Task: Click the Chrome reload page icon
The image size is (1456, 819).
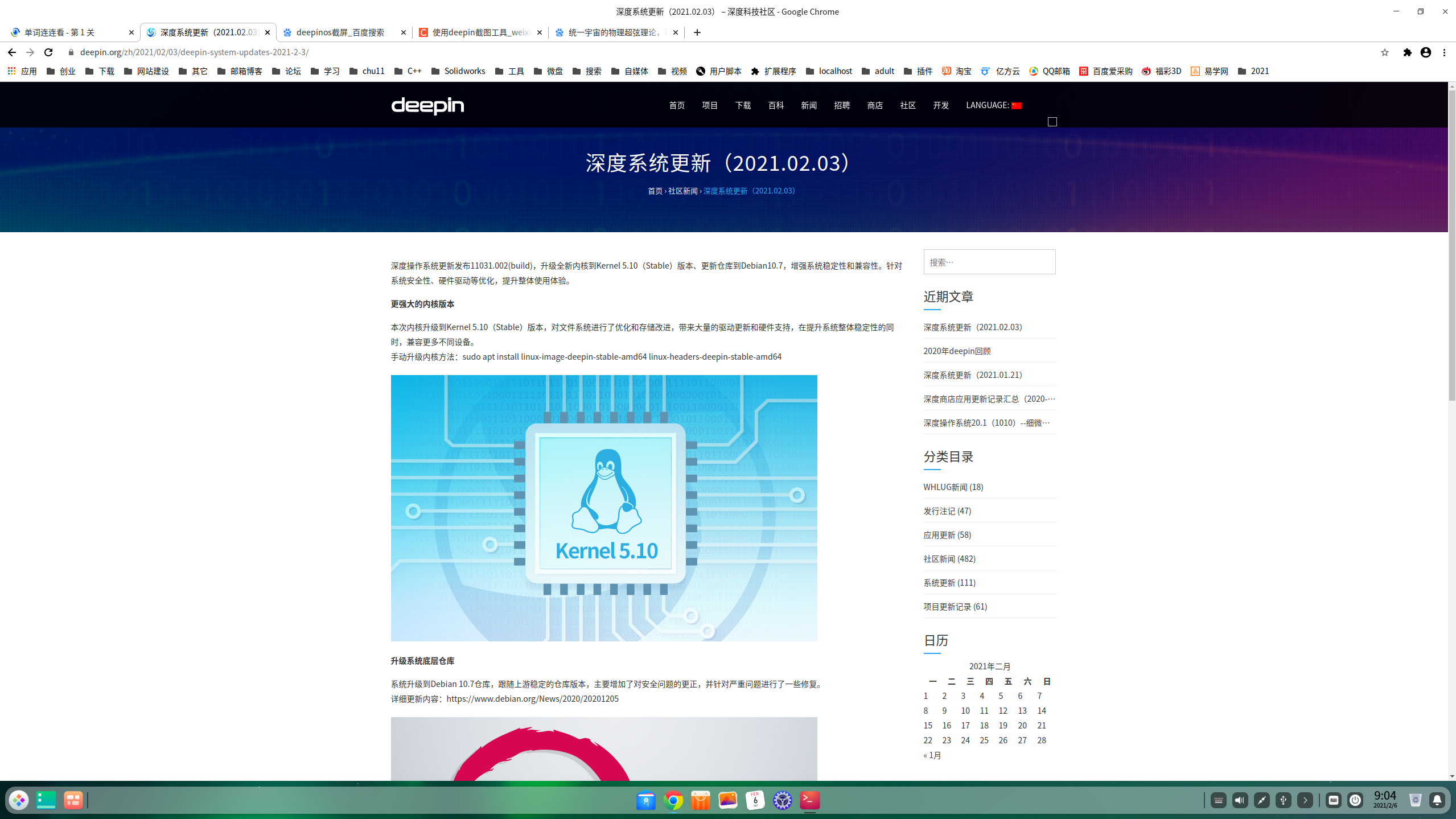Action: [x=48, y=52]
